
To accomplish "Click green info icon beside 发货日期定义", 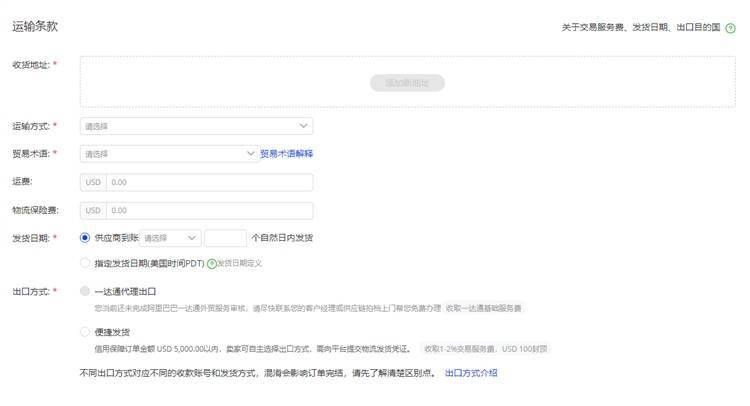I will (212, 263).
